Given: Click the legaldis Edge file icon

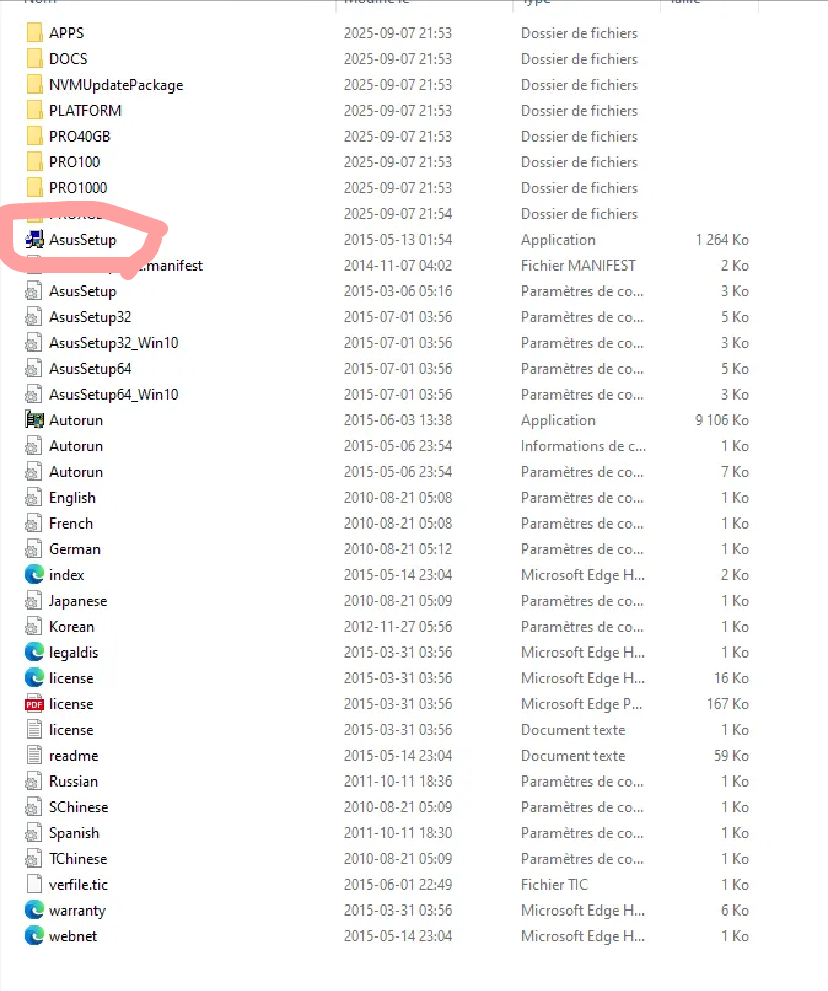Looking at the screenshot, I should [x=35, y=652].
